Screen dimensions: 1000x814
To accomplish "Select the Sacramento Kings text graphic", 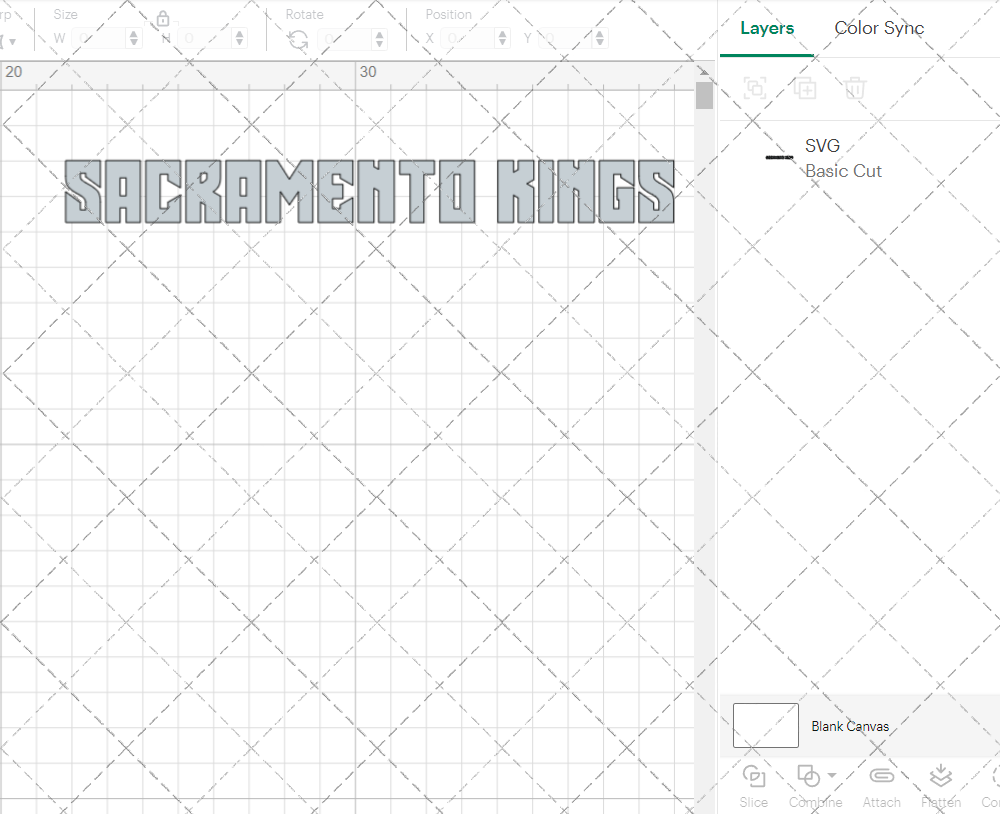I will pos(369,191).
